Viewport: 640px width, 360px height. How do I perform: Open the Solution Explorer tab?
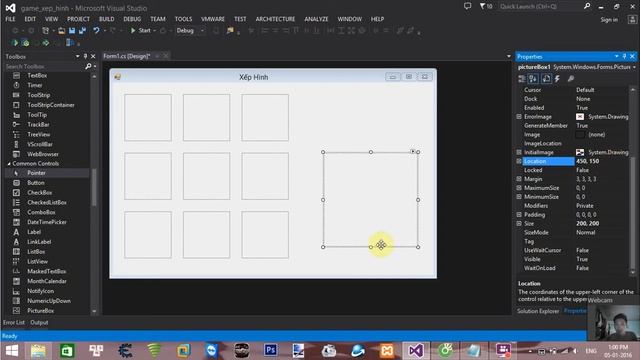coord(538,311)
